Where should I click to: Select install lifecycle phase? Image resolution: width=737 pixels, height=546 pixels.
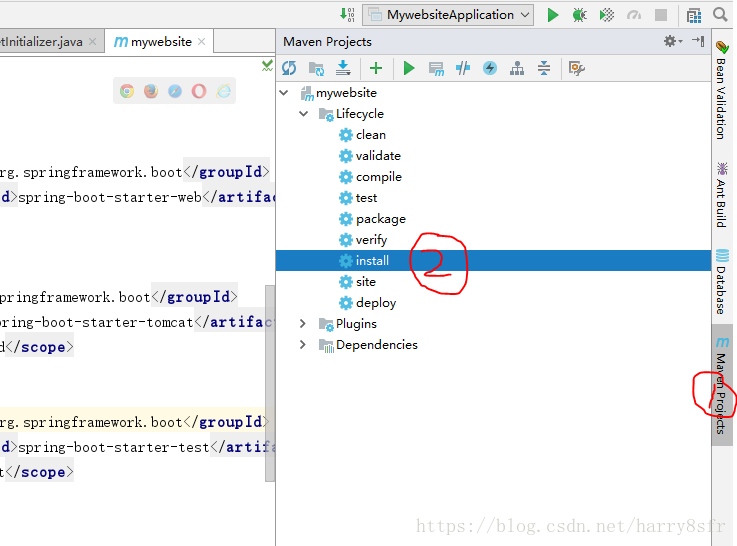pos(494,261)
